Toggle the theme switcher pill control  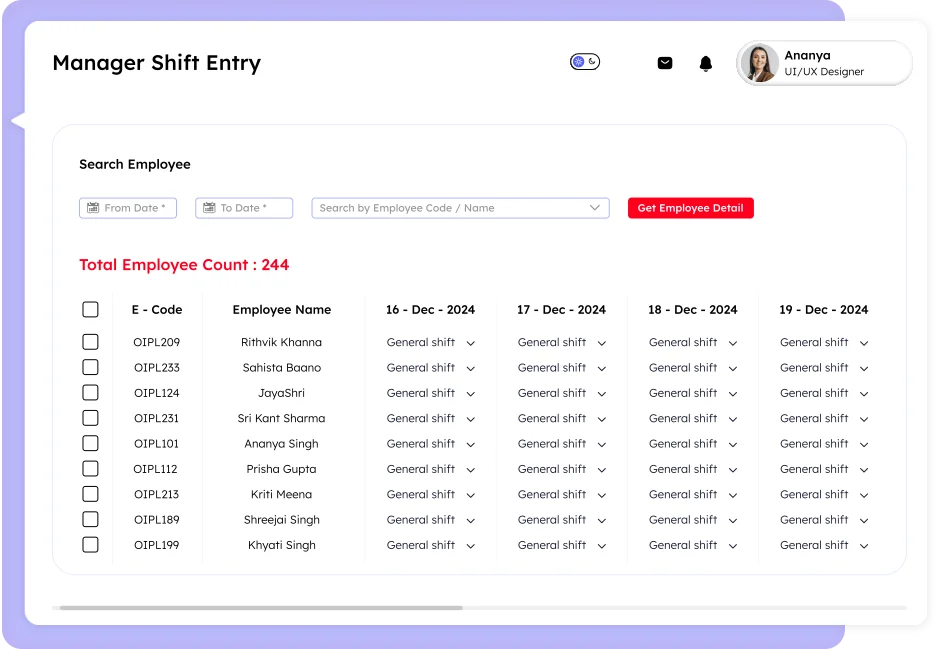(x=585, y=61)
